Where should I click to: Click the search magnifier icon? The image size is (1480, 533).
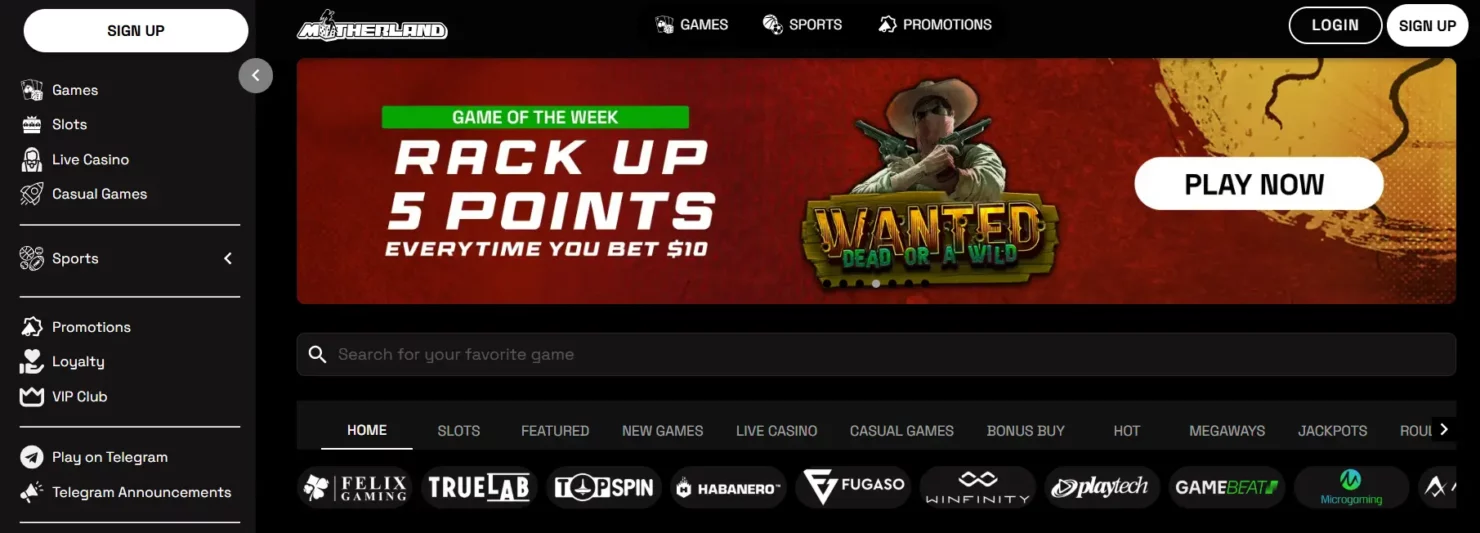[318, 354]
